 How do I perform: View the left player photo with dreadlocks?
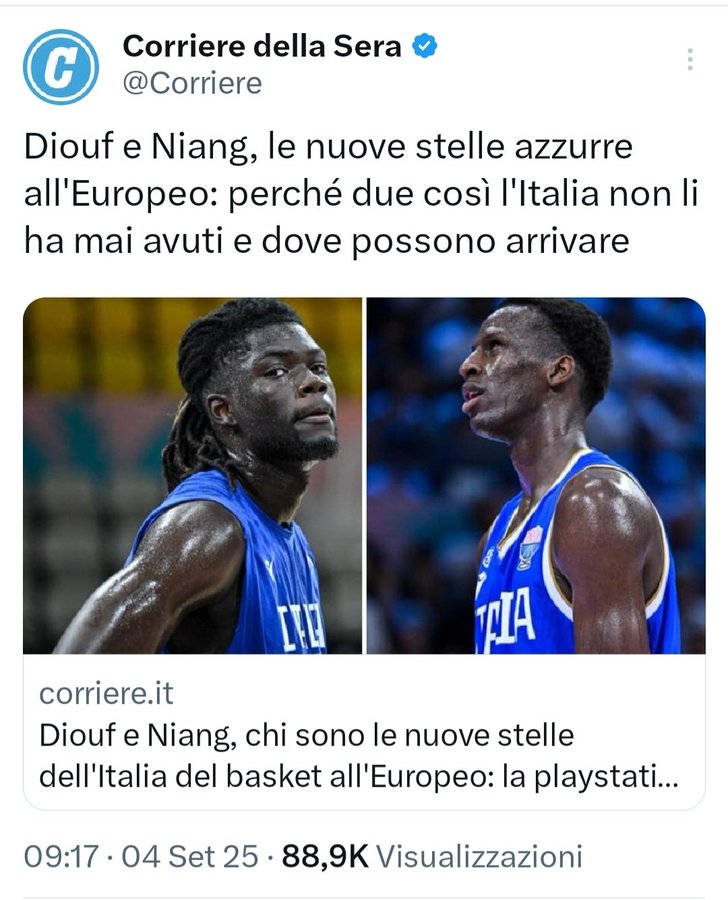[192, 475]
